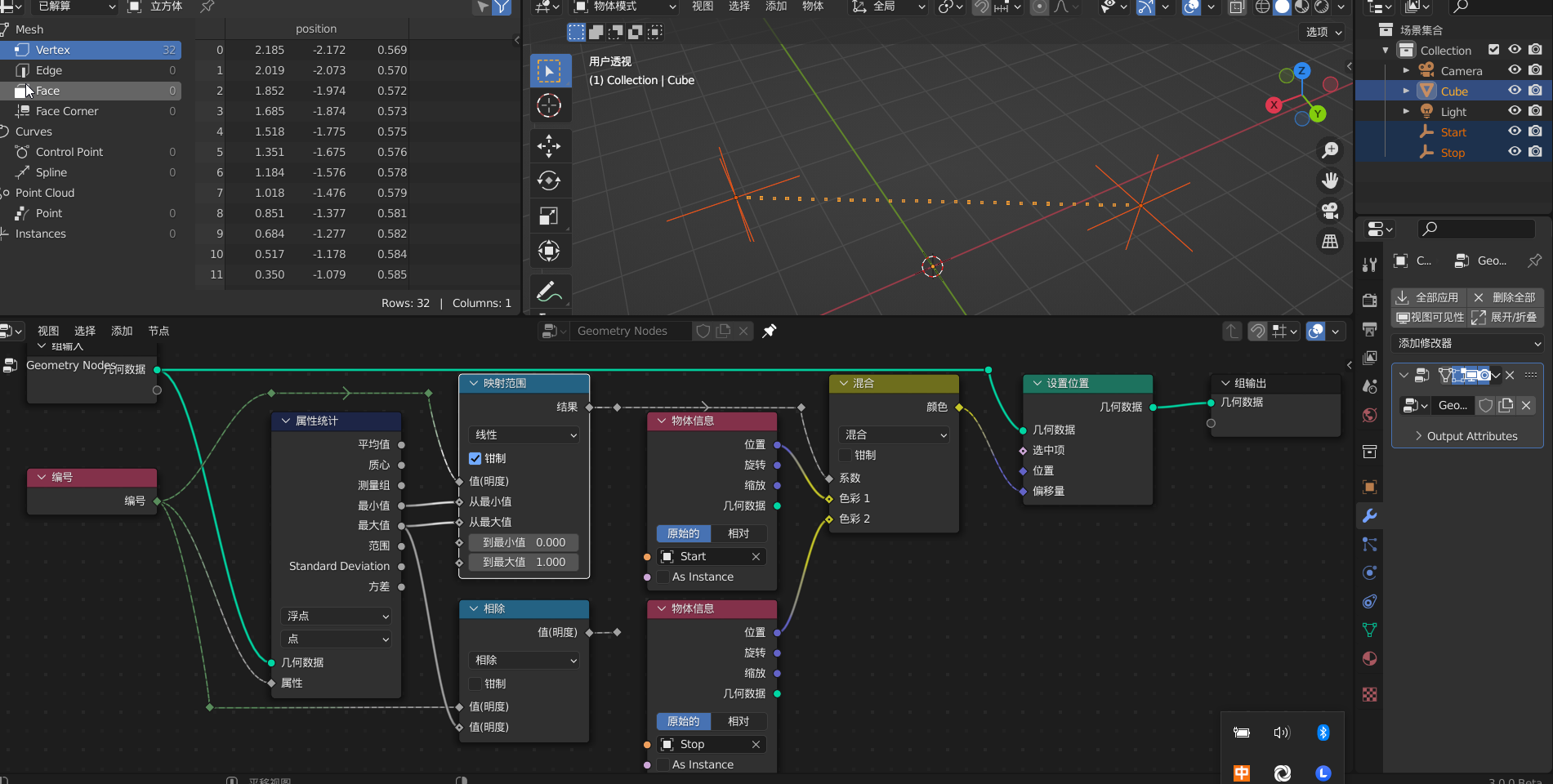Enable As Instance for the Start object
The image size is (1553, 784).
point(663,577)
